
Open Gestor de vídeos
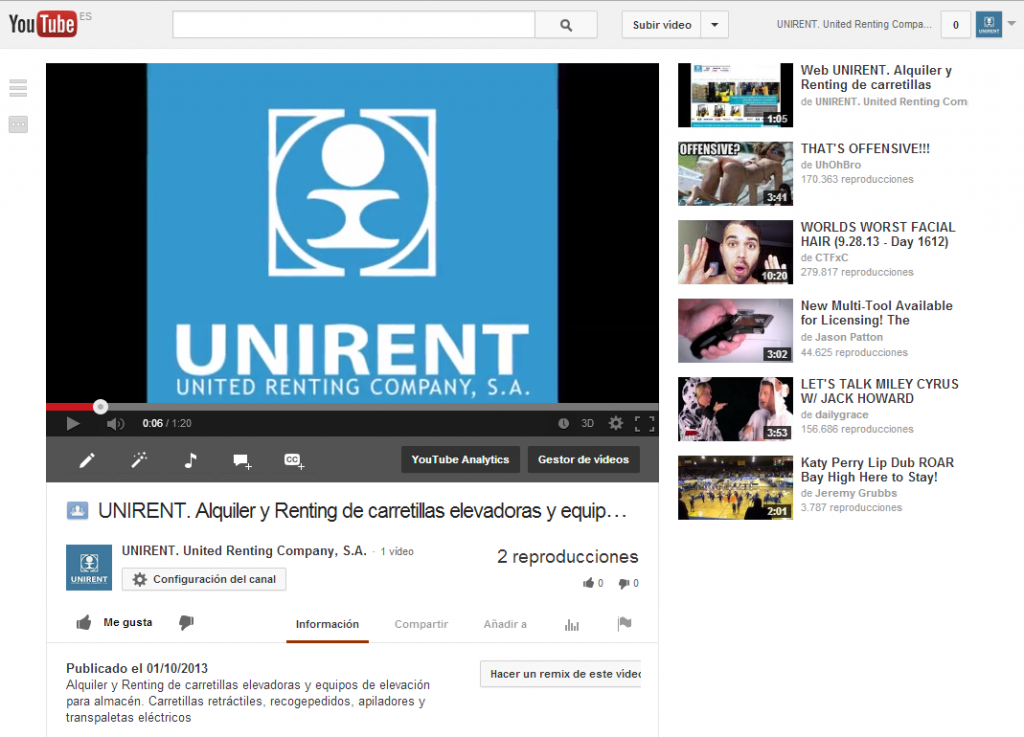tap(583, 460)
